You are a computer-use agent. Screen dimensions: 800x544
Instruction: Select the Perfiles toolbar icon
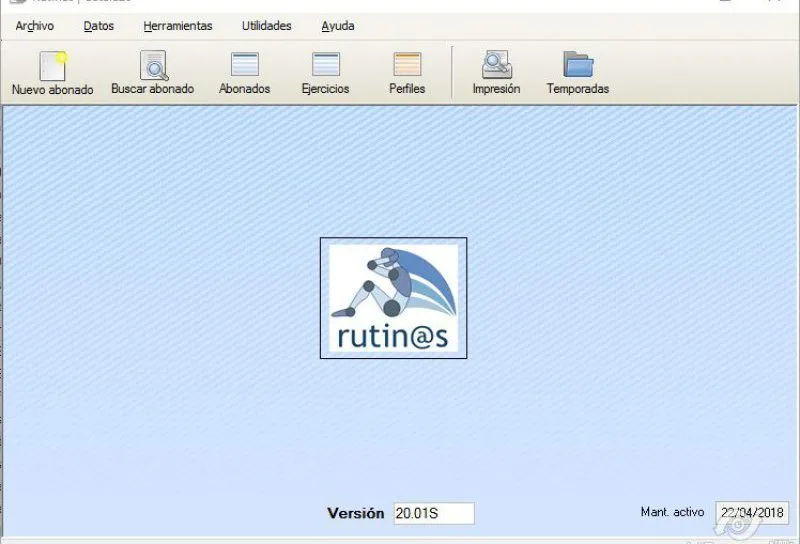click(407, 64)
